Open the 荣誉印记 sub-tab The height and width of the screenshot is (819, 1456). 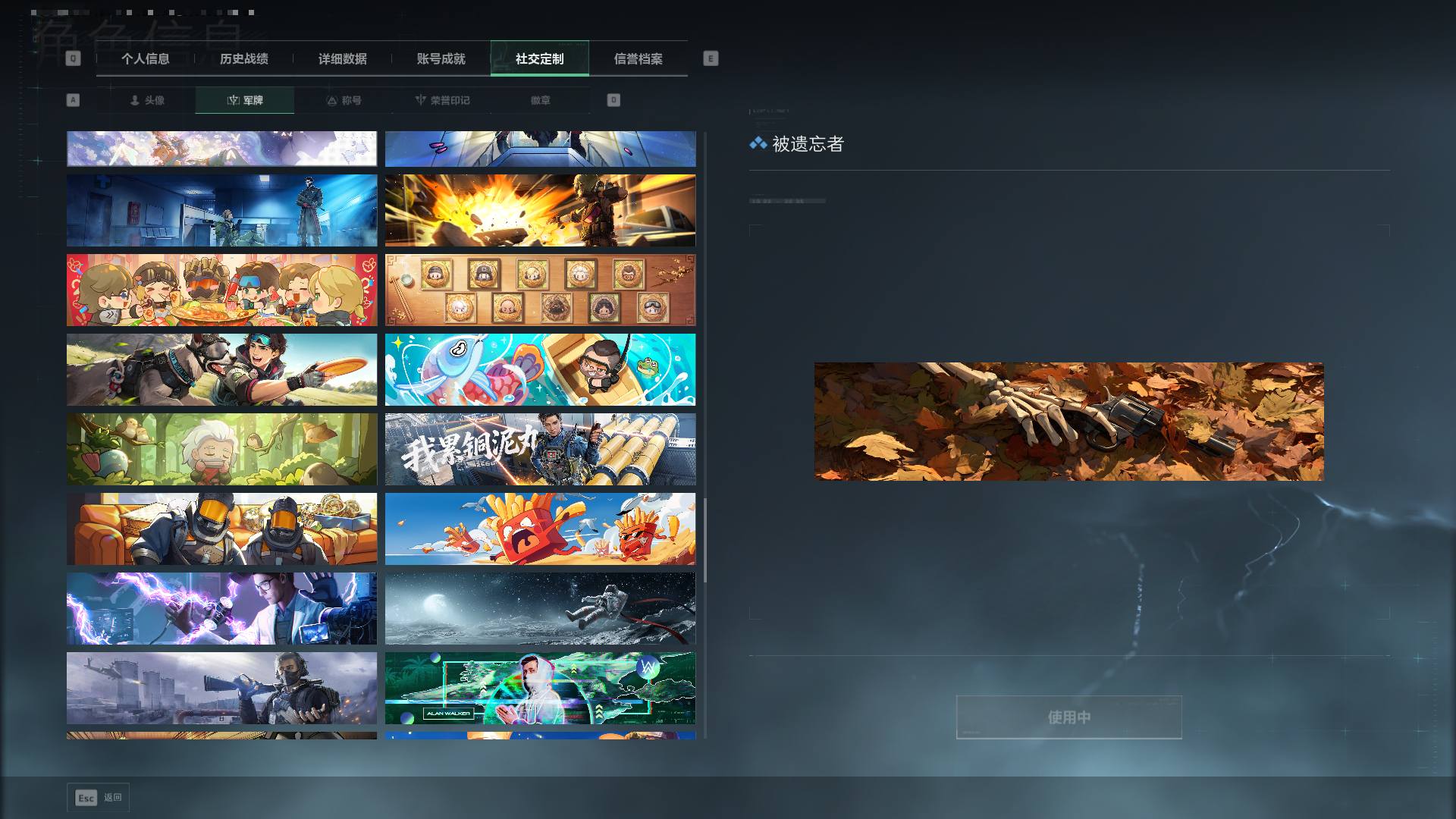(442, 100)
